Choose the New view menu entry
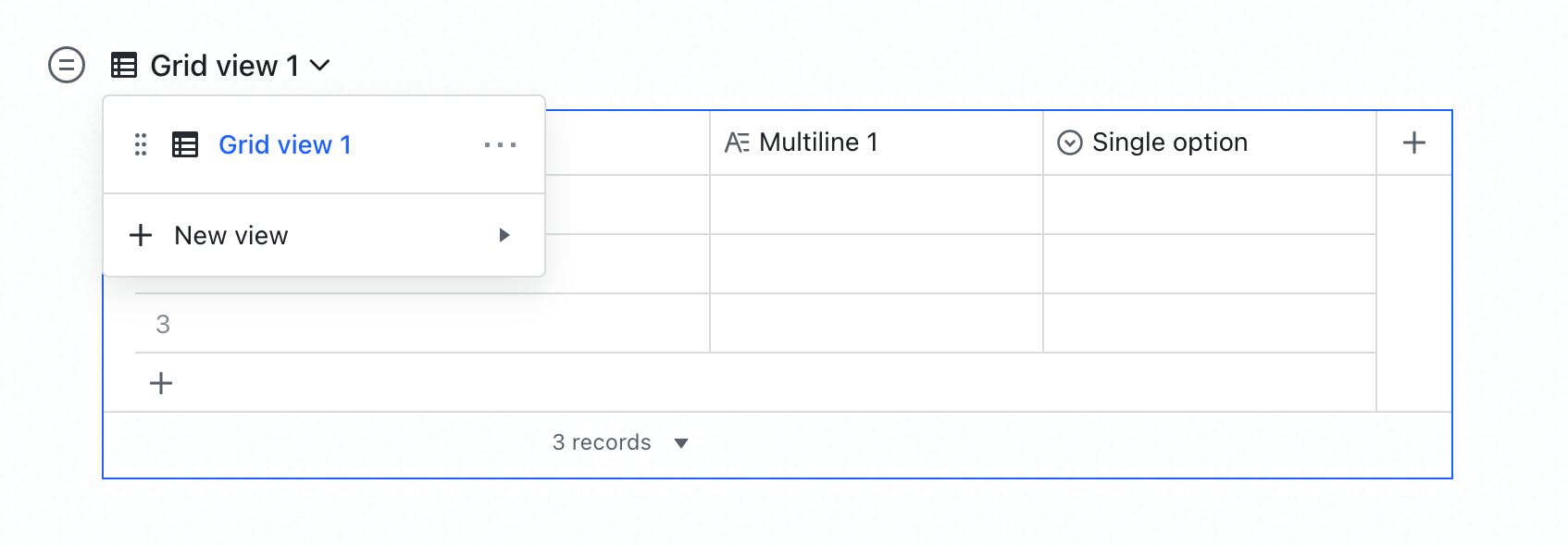The height and width of the screenshot is (546, 1568). (x=231, y=236)
